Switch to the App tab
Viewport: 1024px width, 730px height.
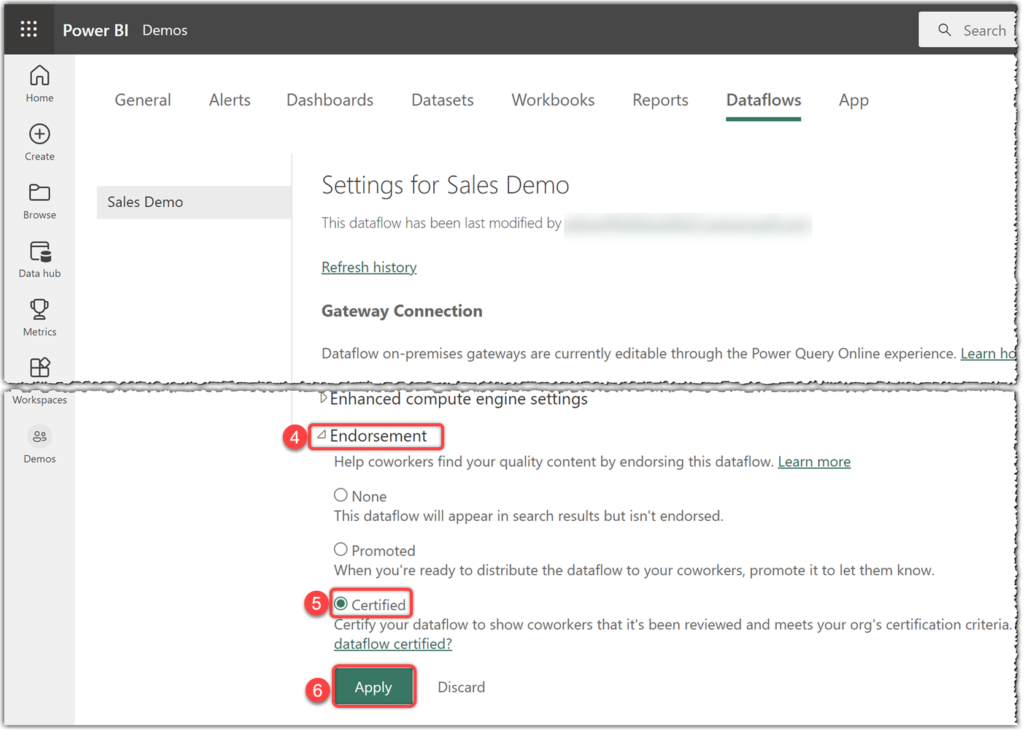pyautogui.click(x=854, y=100)
